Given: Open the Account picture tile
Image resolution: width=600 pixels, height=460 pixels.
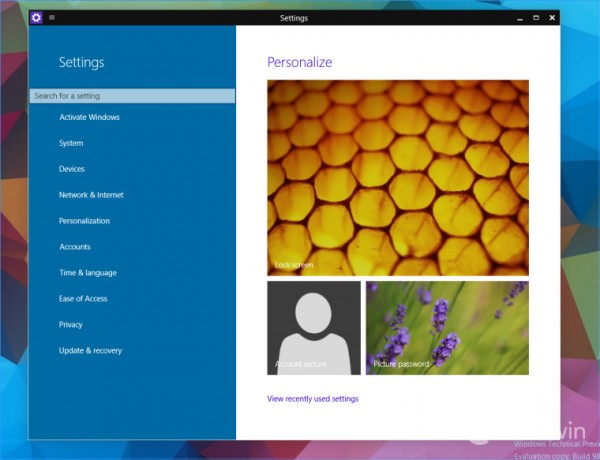Looking at the screenshot, I should tap(314, 328).
